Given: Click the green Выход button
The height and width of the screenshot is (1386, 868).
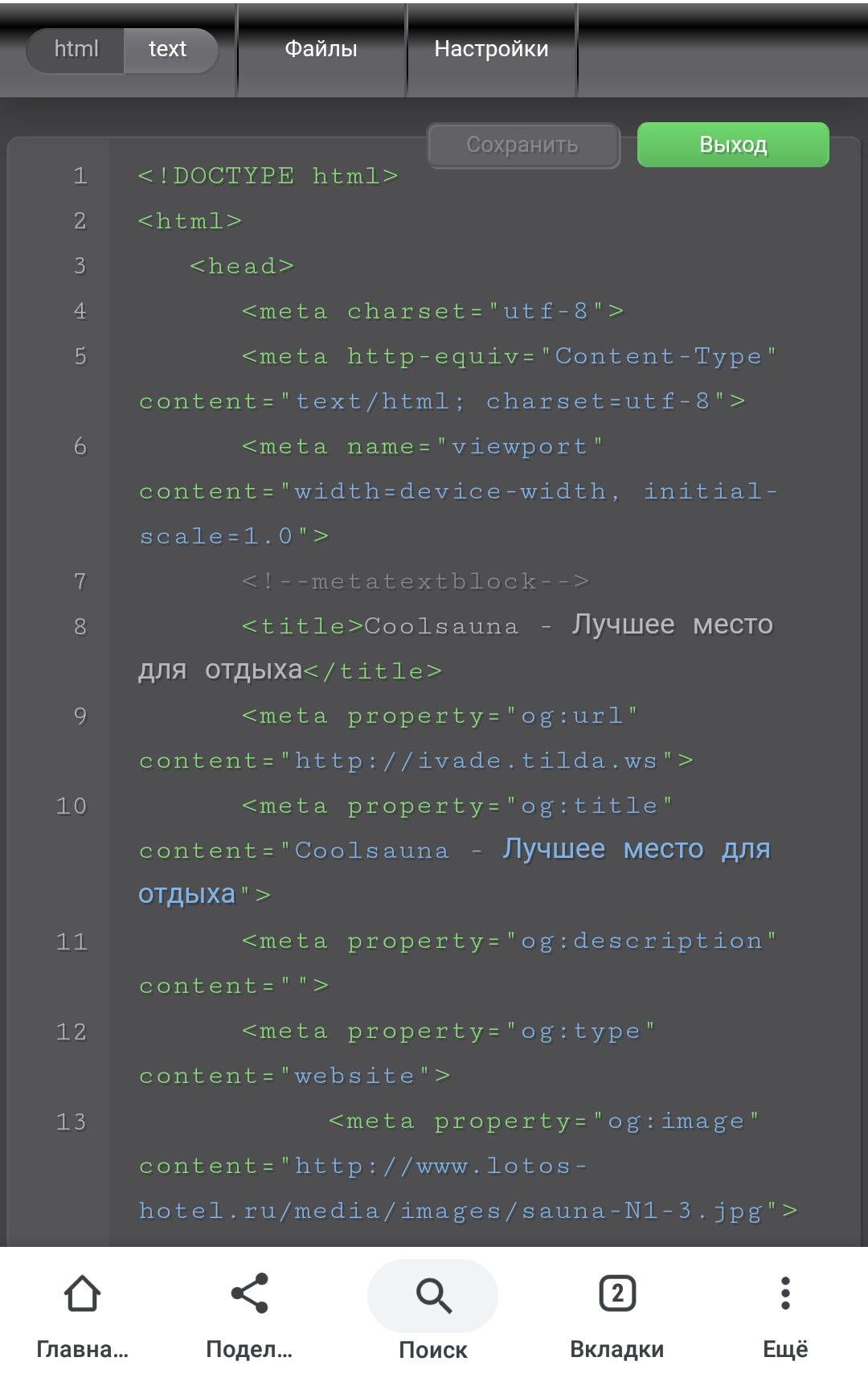Looking at the screenshot, I should click(x=733, y=145).
